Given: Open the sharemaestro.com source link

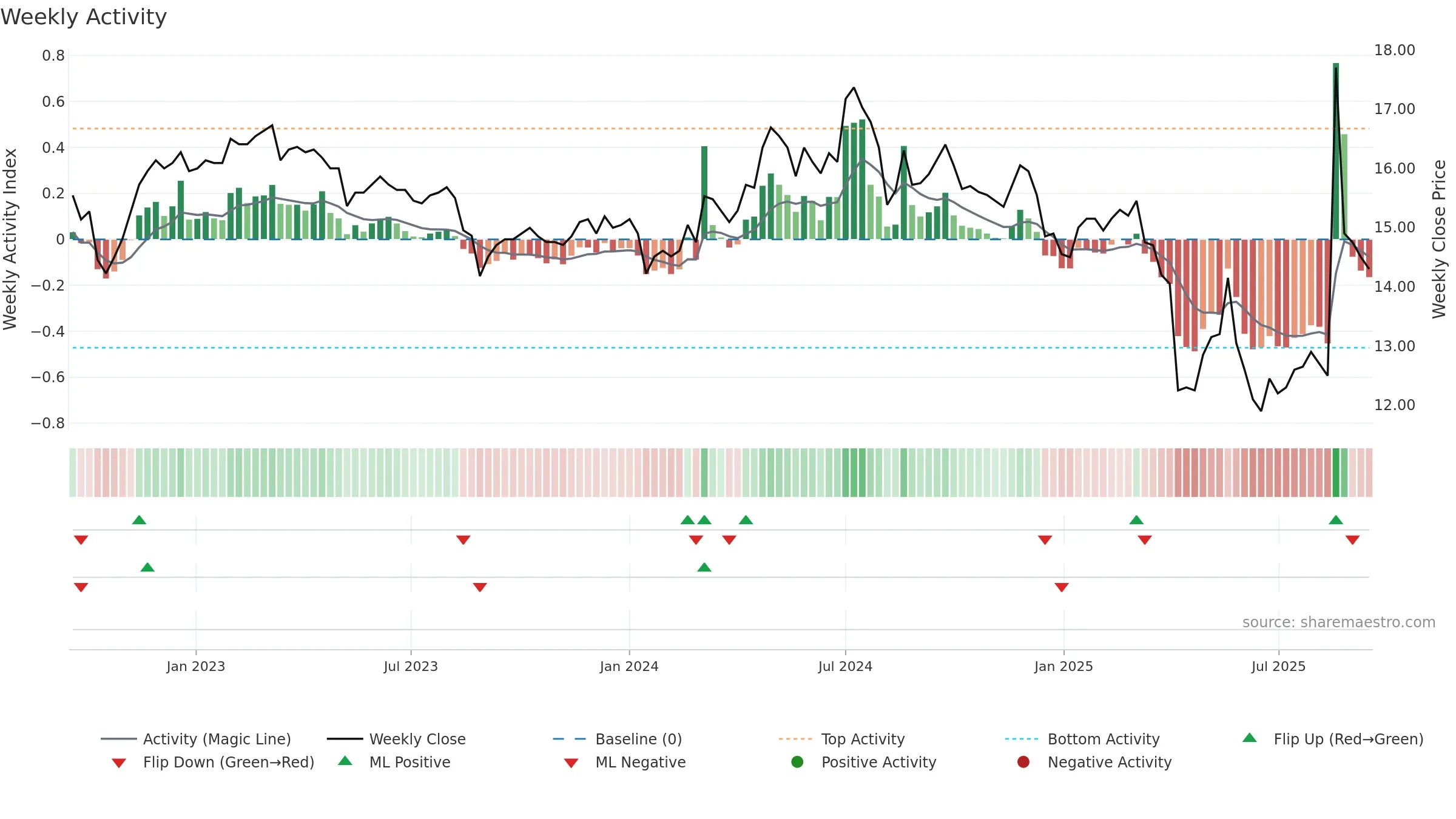Looking at the screenshot, I should point(1339,622).
